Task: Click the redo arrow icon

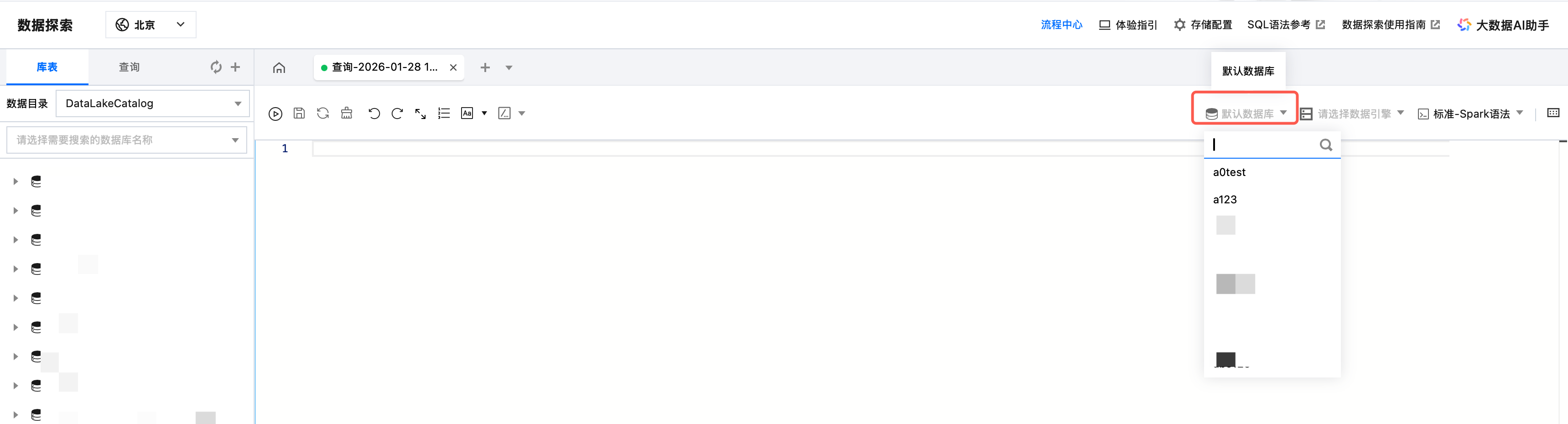Action: (397, 113)
